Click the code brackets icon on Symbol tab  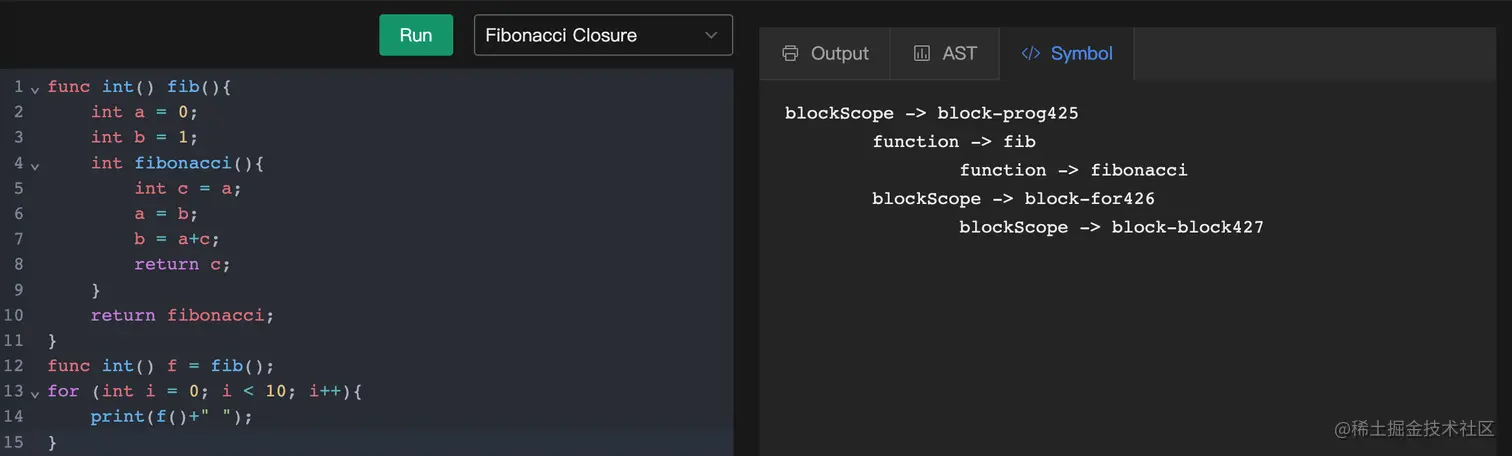tap(1031, 54)
